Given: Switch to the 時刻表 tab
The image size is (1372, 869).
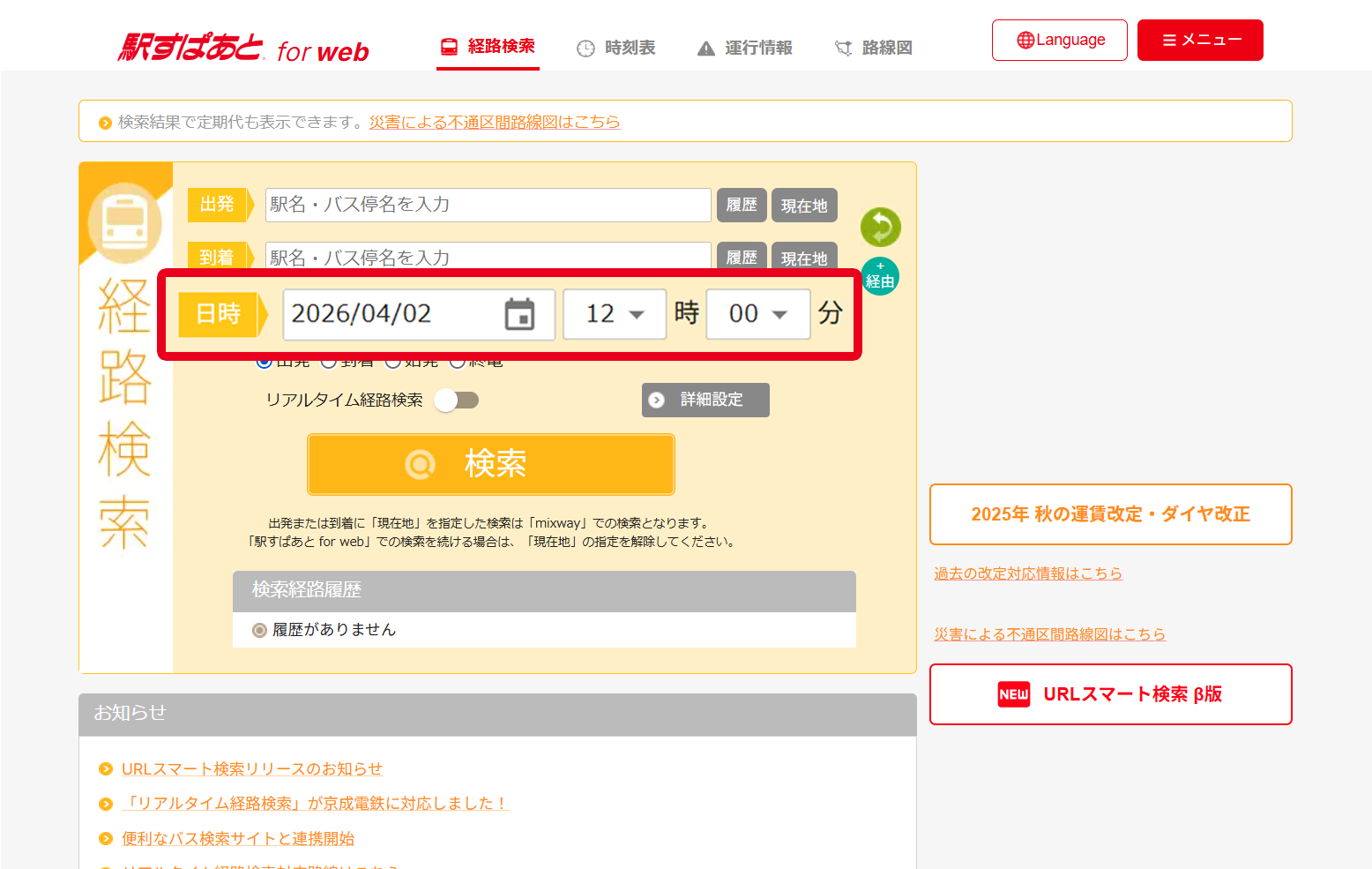Looking at the screenshot, I should click(x=615, y=48).
